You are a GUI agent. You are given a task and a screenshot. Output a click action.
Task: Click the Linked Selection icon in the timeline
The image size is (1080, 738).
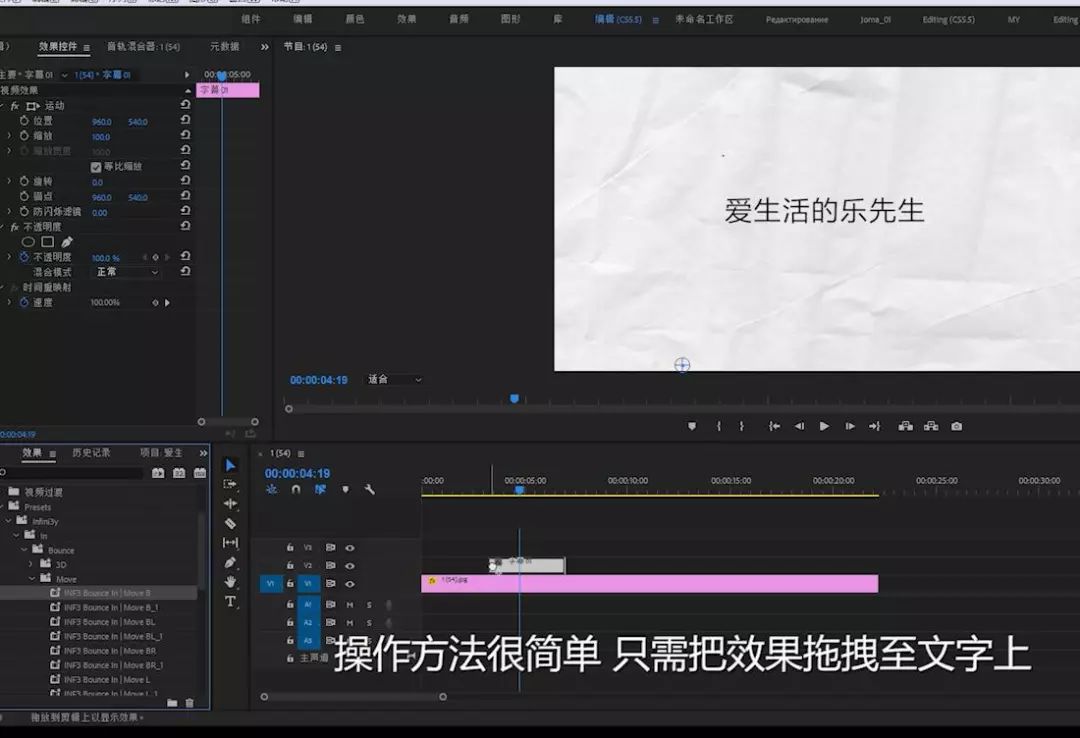(x=320, y=489)
